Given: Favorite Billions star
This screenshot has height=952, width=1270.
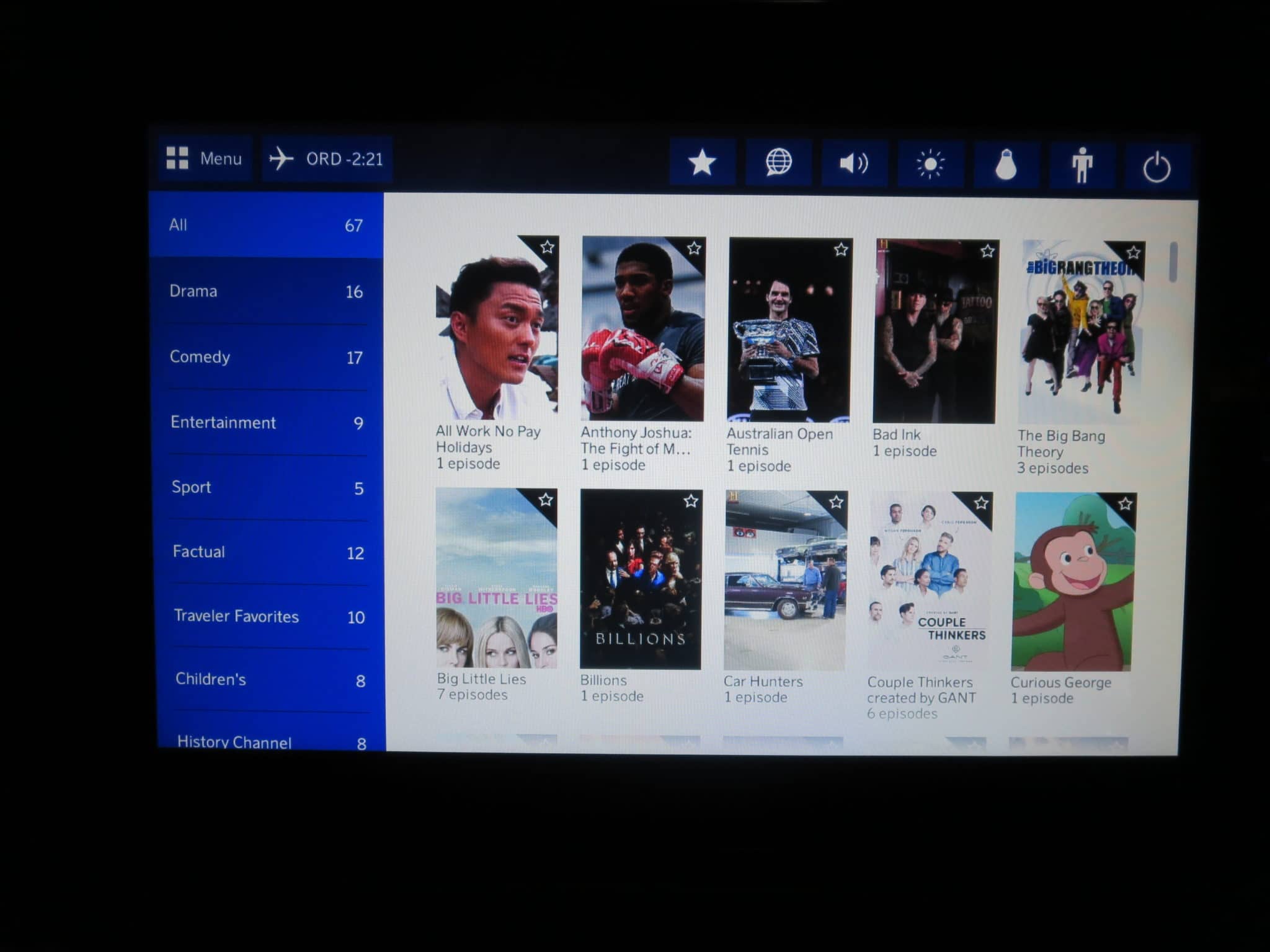Looking at the screenshot, I should click(x=691, y=501).
